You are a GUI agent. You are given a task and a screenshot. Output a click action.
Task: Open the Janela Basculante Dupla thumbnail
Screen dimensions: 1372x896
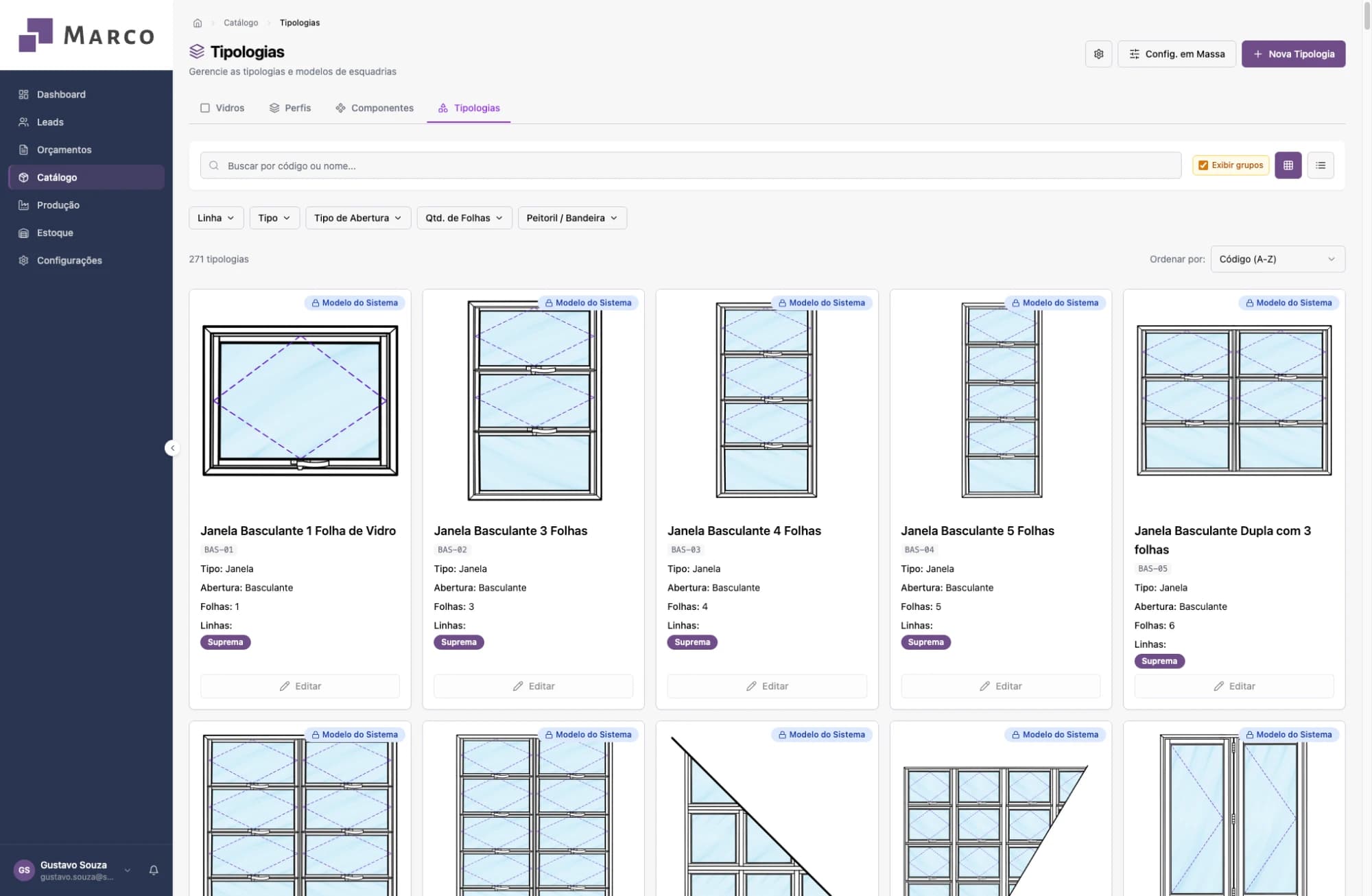click(x=1234, y=401)
